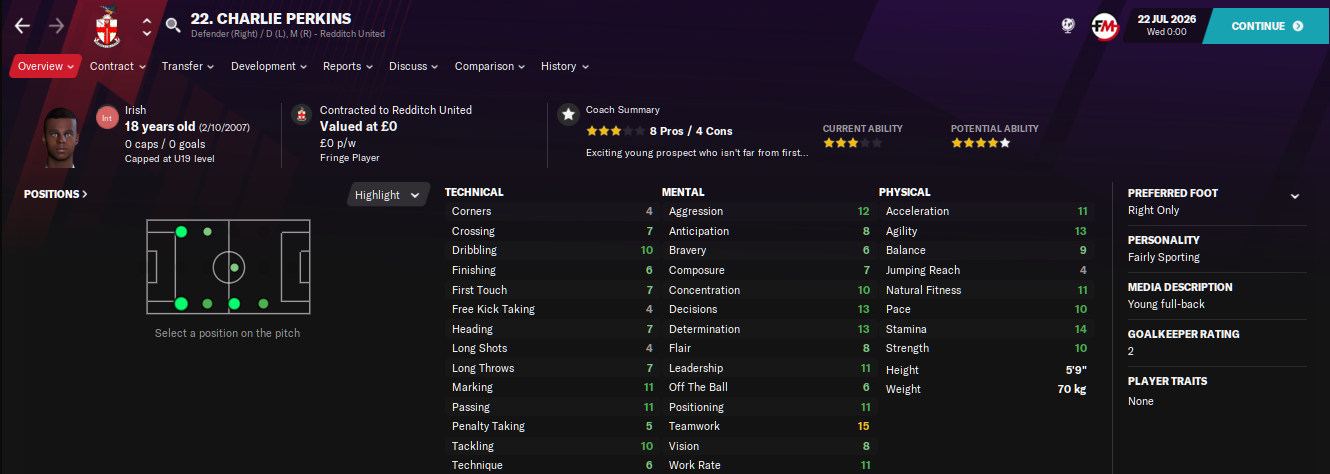Click the world notifications icon near date
Screen dimensions: 1330x474
1067,26
